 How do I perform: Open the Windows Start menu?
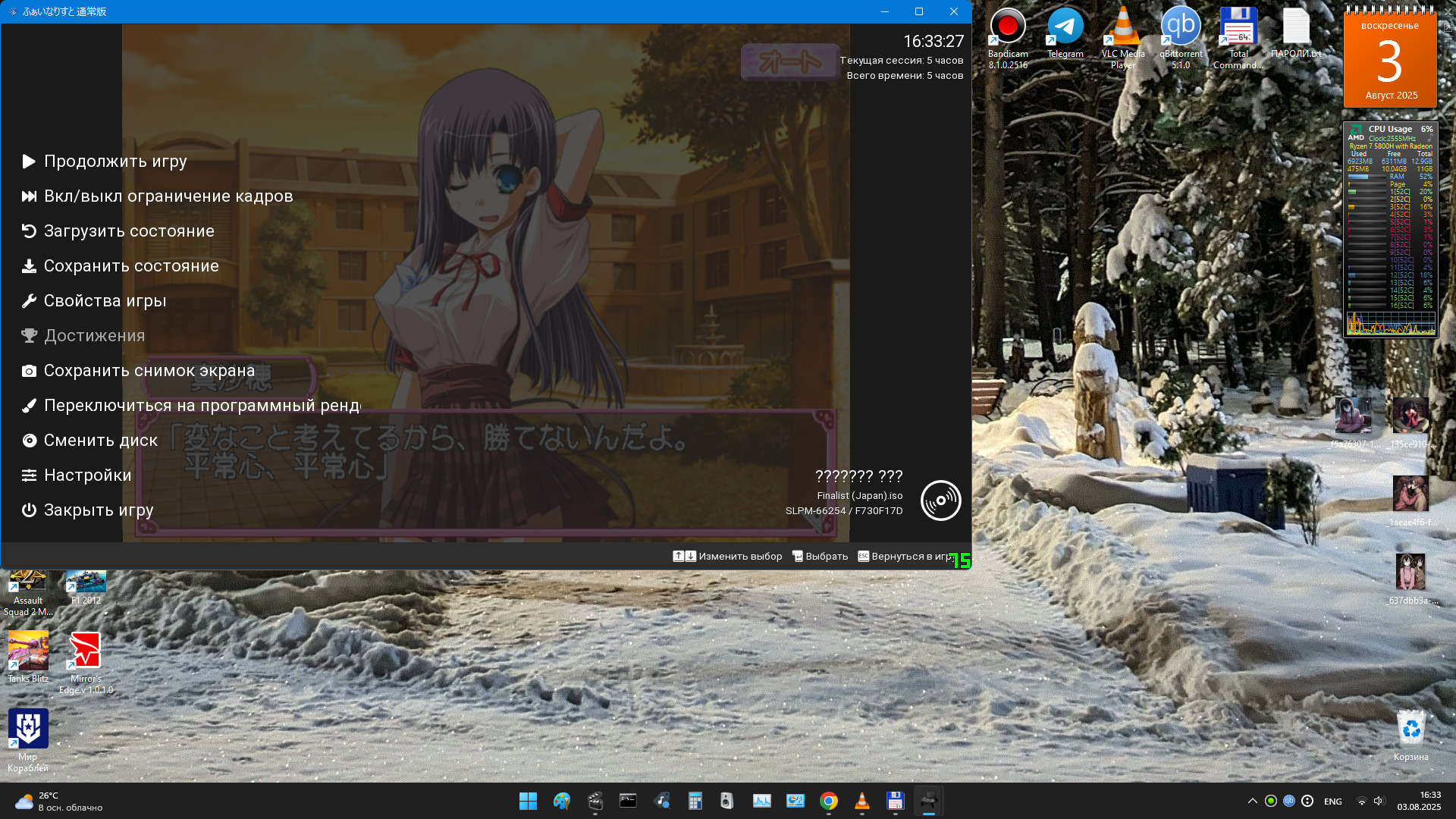tap(528, 801)
